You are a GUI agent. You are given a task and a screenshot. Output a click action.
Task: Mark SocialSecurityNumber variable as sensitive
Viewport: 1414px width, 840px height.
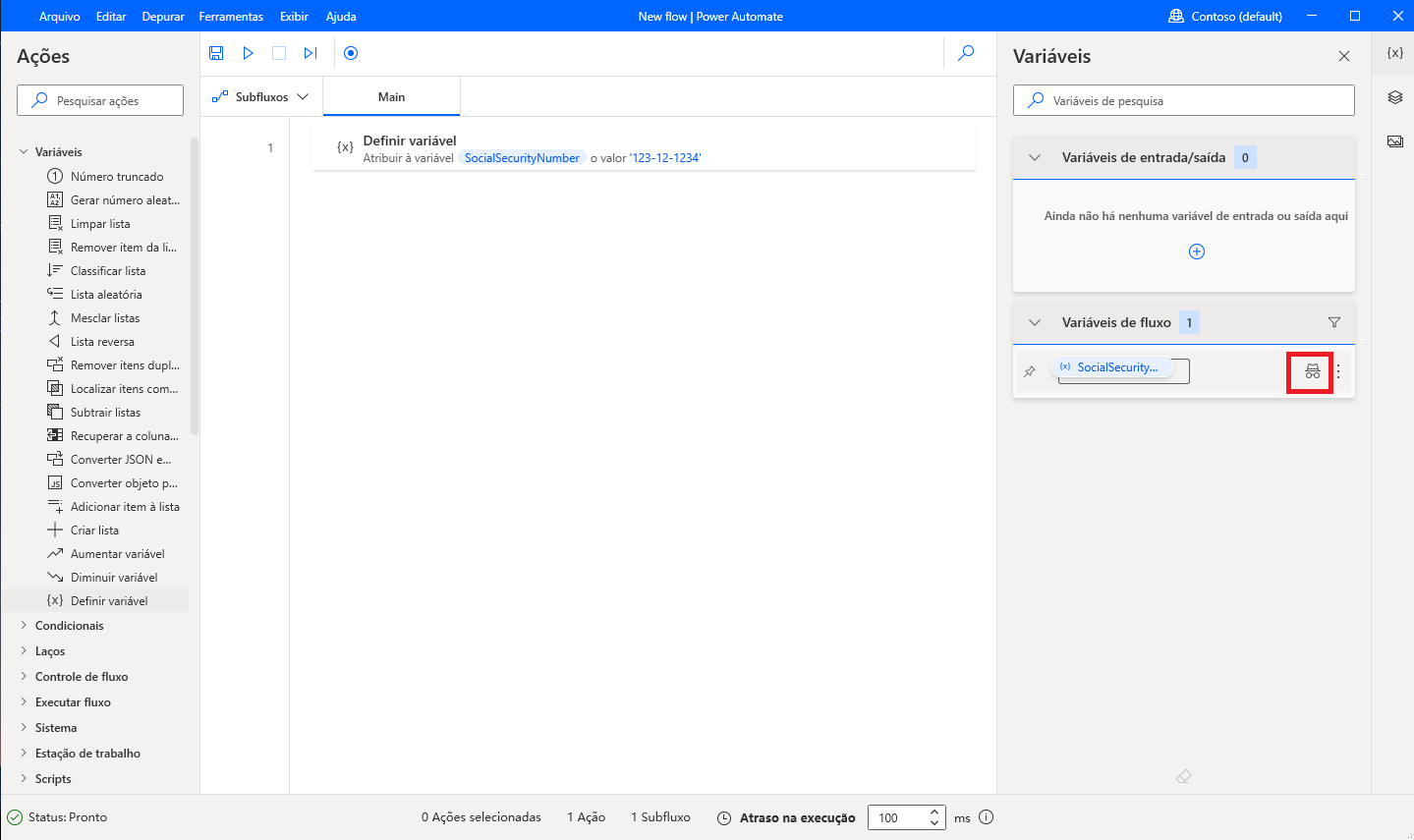[1313, 371]
